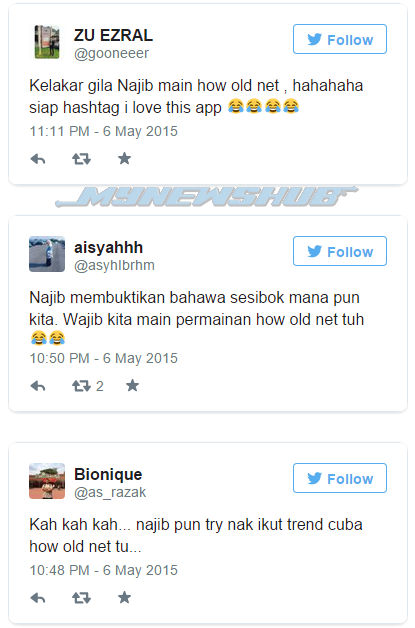Open ZU EZRAL's profile picture

click(47, 42)
